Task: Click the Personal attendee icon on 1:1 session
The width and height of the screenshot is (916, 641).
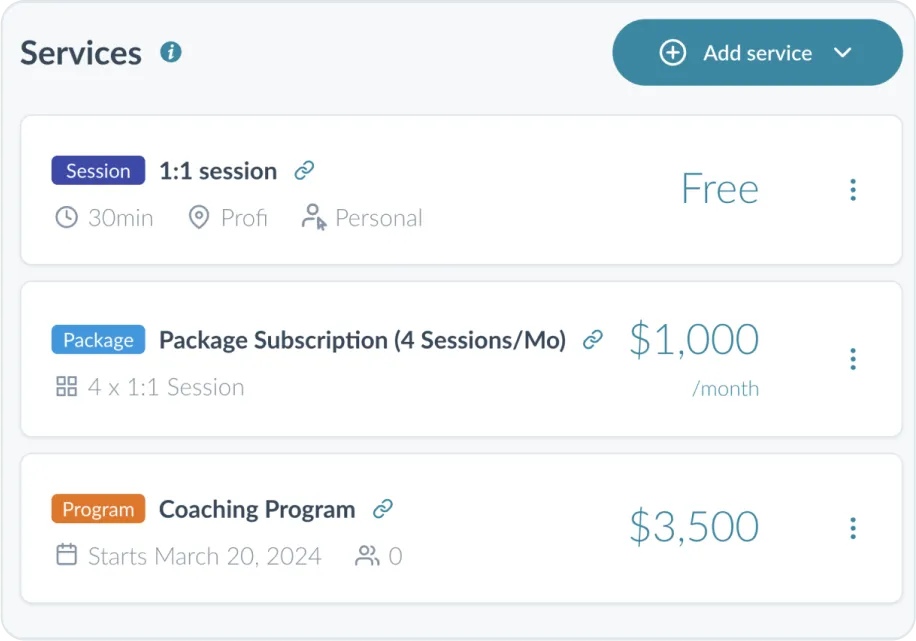Action: [x=313, y=217]
